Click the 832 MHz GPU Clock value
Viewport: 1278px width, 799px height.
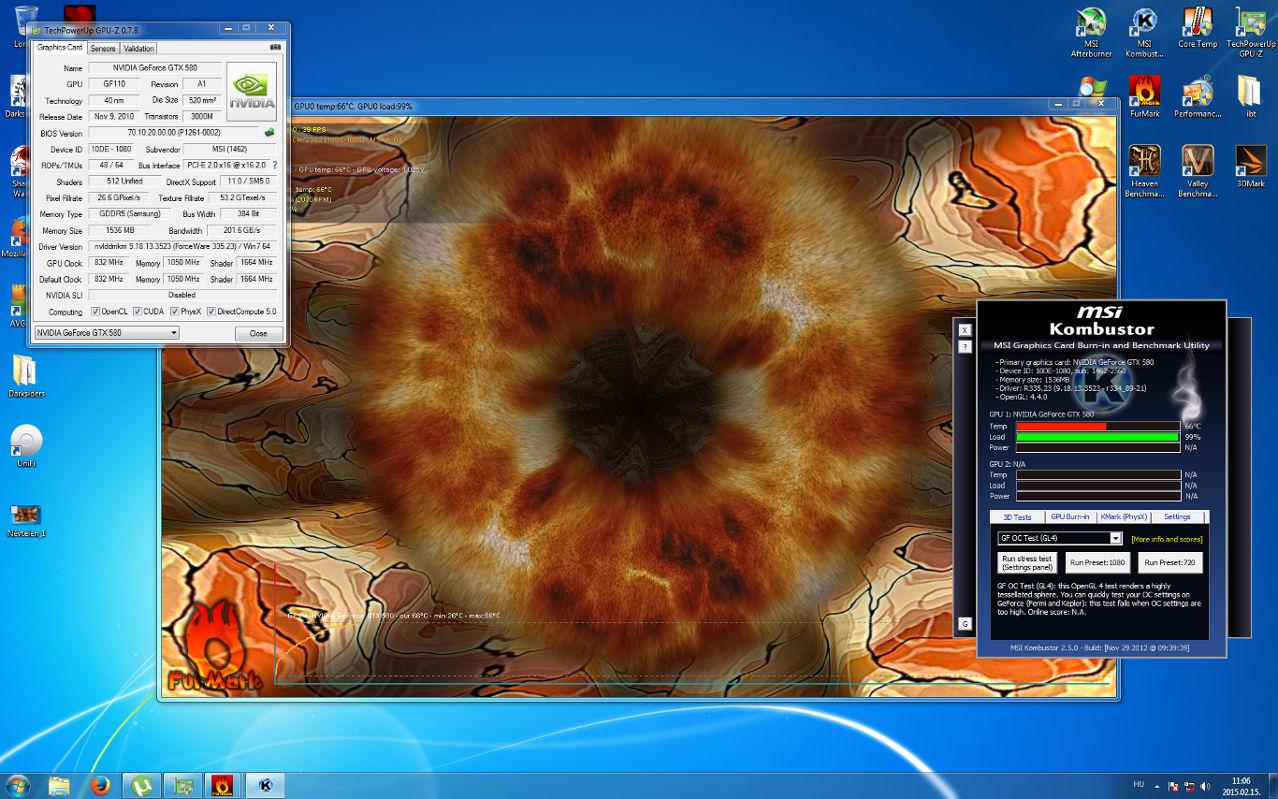click(110, 263)
